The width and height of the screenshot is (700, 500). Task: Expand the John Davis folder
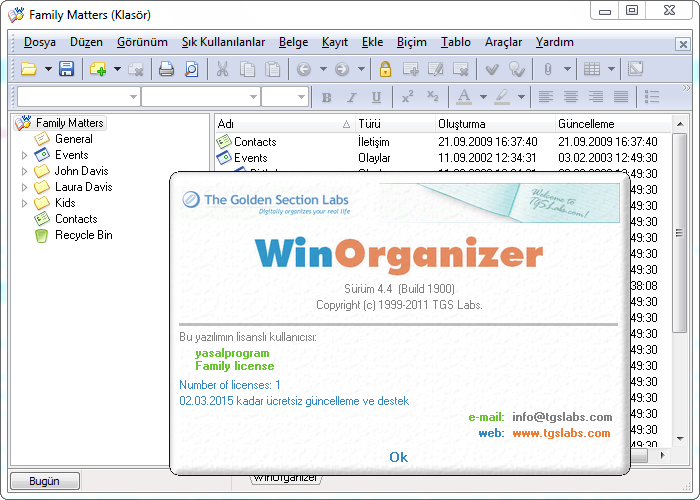pyautogui.click(x=25, y=172)
